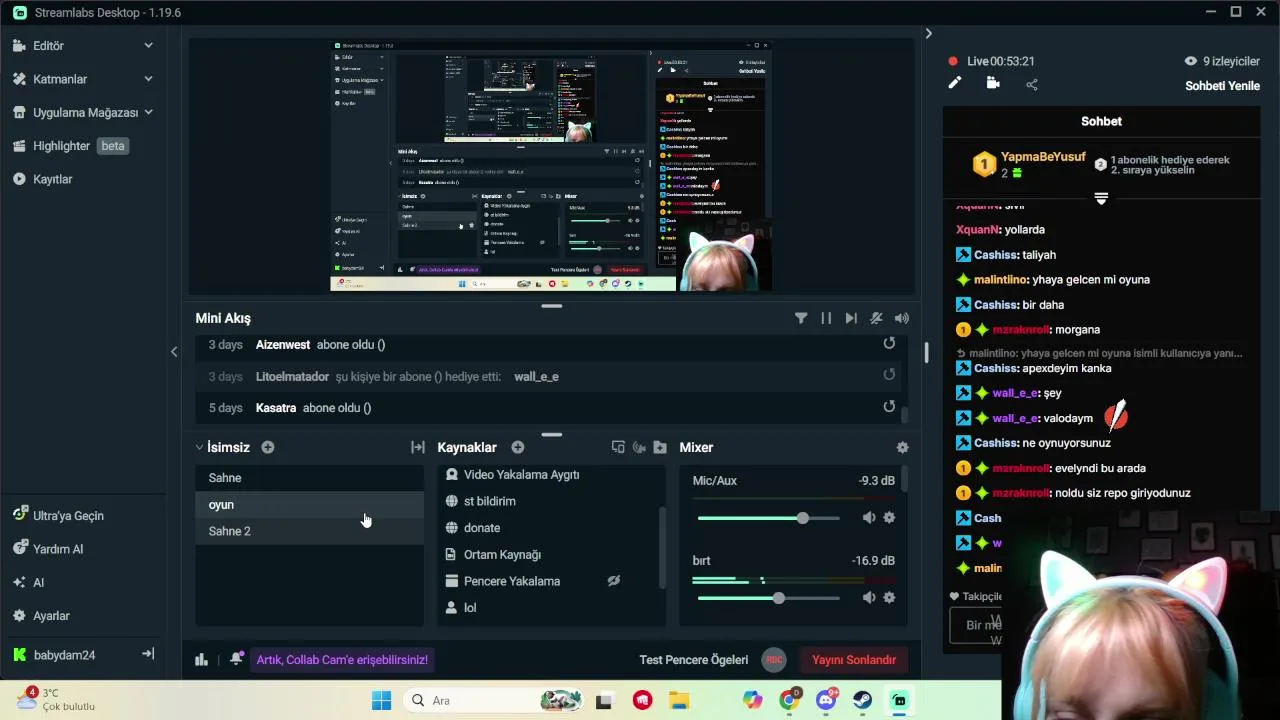Viewport: 1280px width, 720px height.
Task: Collapse the right chat panel arrow
Action: point(928,34)
